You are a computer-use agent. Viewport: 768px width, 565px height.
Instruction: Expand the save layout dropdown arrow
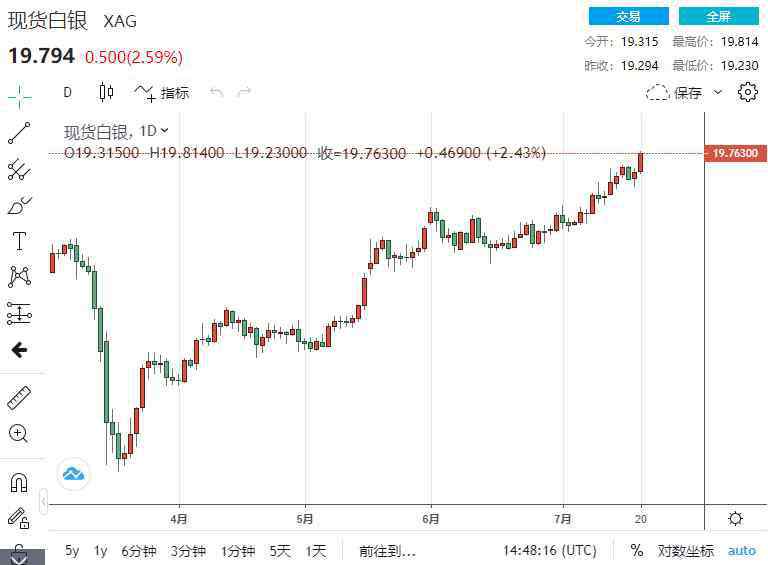click(x=717, y=92)
